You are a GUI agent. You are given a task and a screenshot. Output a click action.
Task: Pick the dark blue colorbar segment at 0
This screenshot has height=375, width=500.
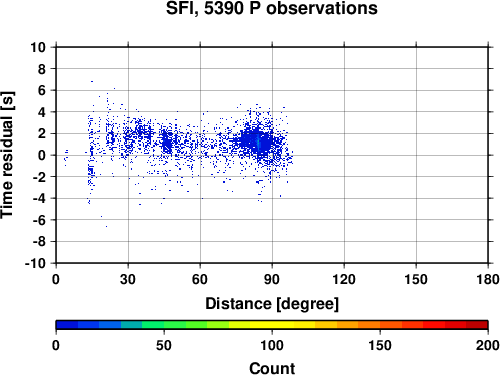[67, 325]
